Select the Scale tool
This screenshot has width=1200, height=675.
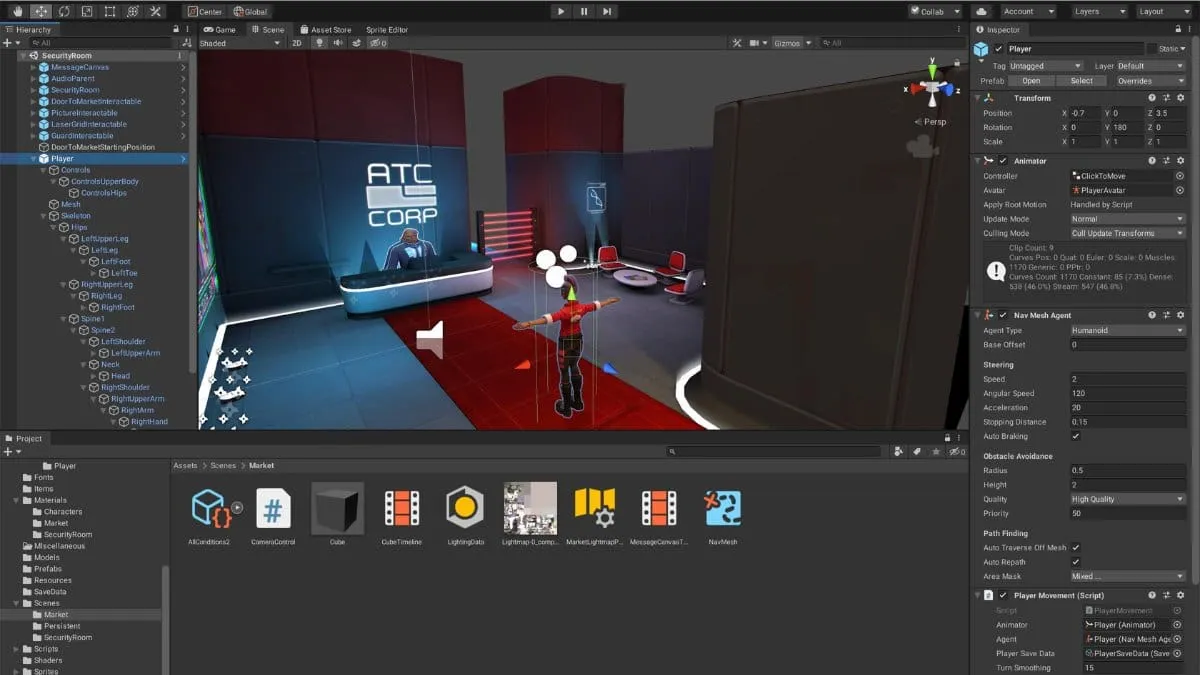coord(86,11)
